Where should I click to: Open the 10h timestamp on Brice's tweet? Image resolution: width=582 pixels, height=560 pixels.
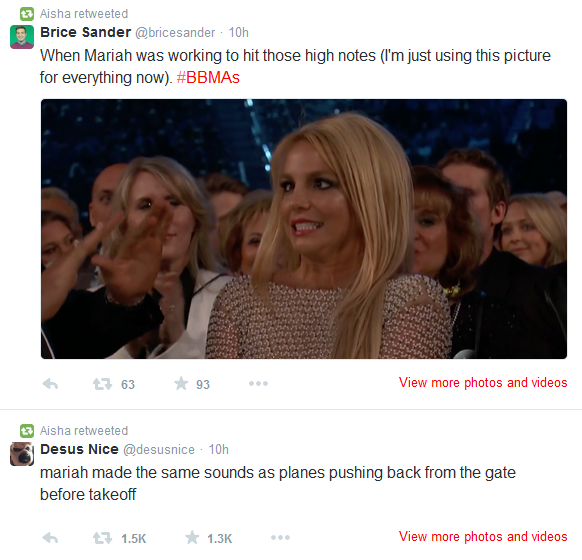(238, 33)
